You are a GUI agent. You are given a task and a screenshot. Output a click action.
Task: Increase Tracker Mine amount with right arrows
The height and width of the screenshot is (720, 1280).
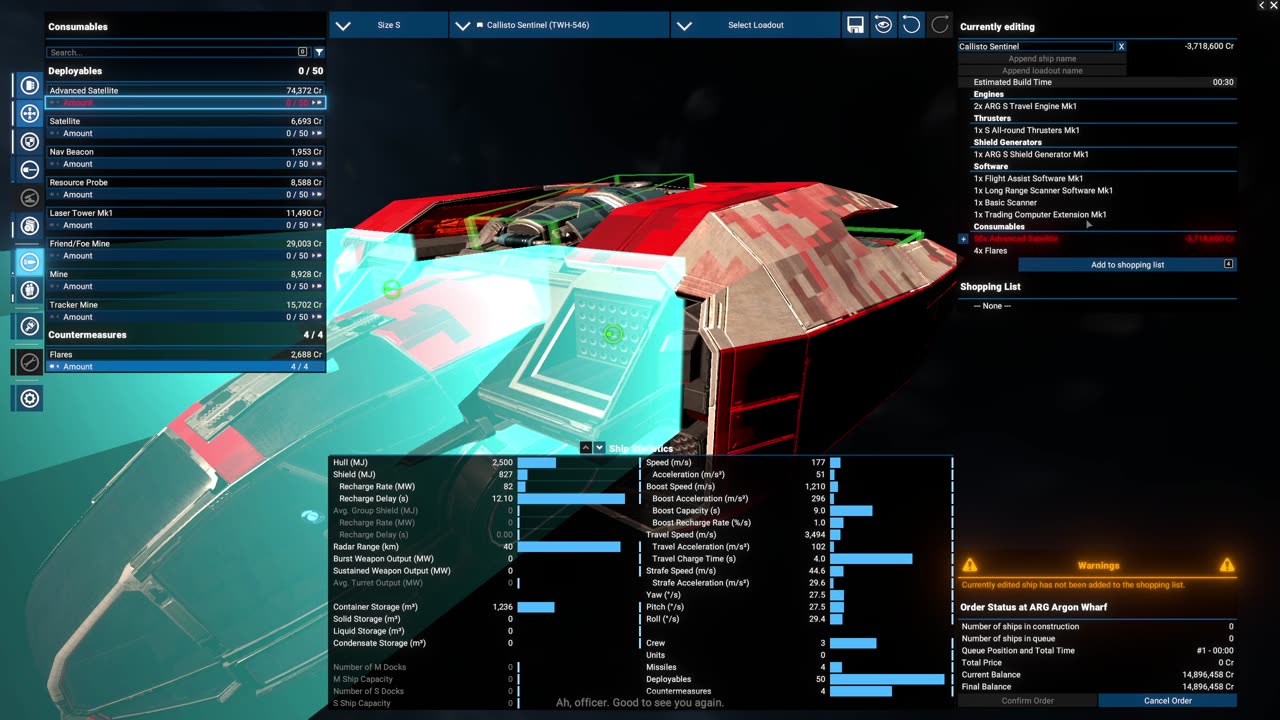click(x=318, y=317)
